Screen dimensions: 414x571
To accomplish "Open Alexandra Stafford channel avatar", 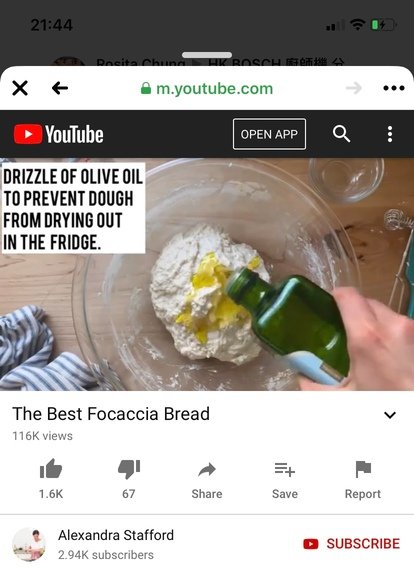I will pyautogui.click(x=29, y=544).
